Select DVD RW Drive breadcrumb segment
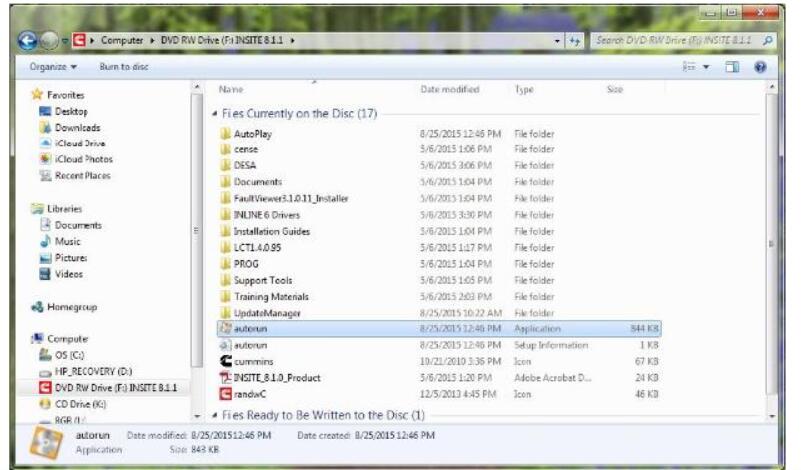 222,40
